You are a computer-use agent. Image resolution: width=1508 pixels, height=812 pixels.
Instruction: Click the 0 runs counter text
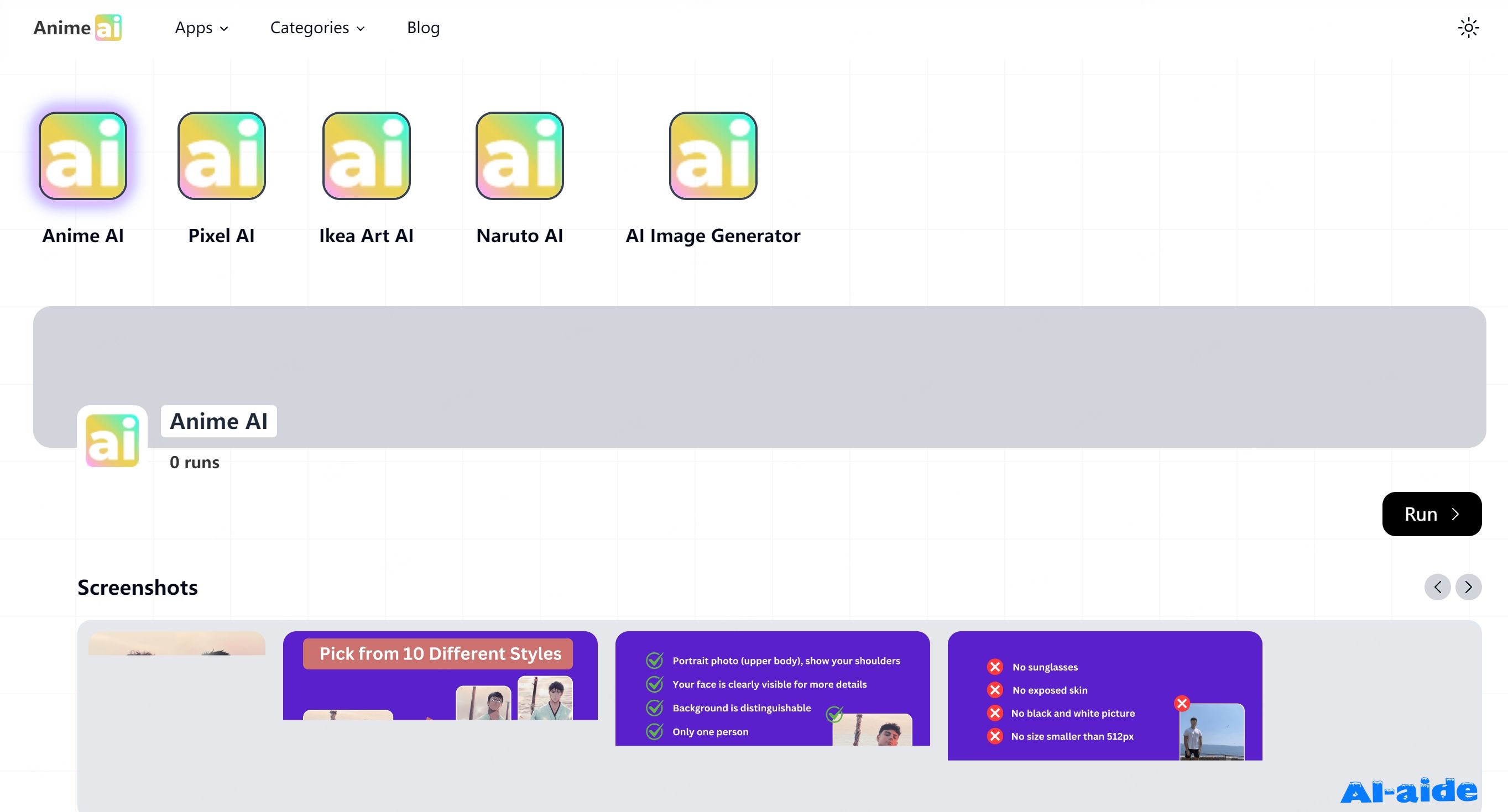tap(194, 462)
